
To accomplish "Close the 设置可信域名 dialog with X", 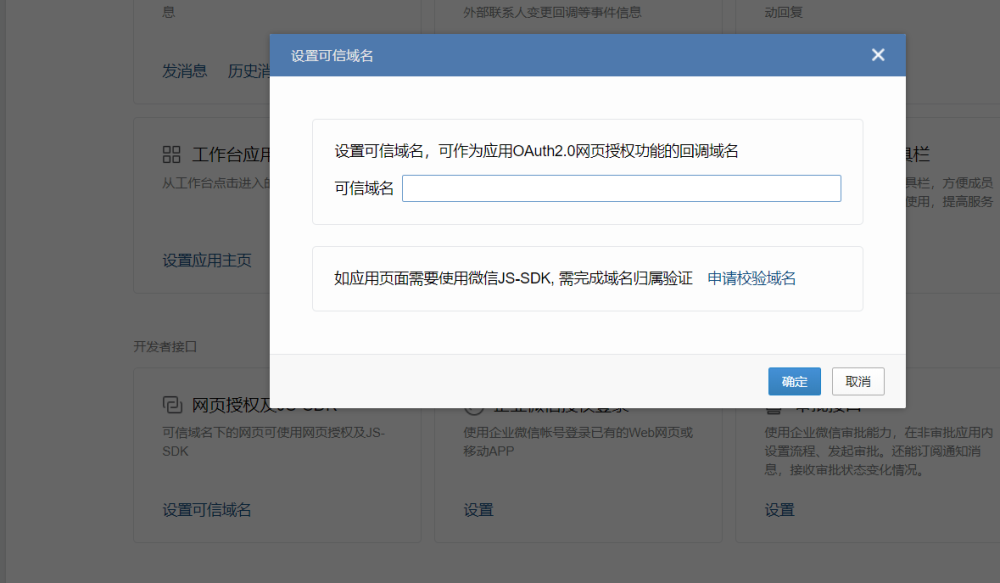I will pyautogui.click(x=878, y=55).
